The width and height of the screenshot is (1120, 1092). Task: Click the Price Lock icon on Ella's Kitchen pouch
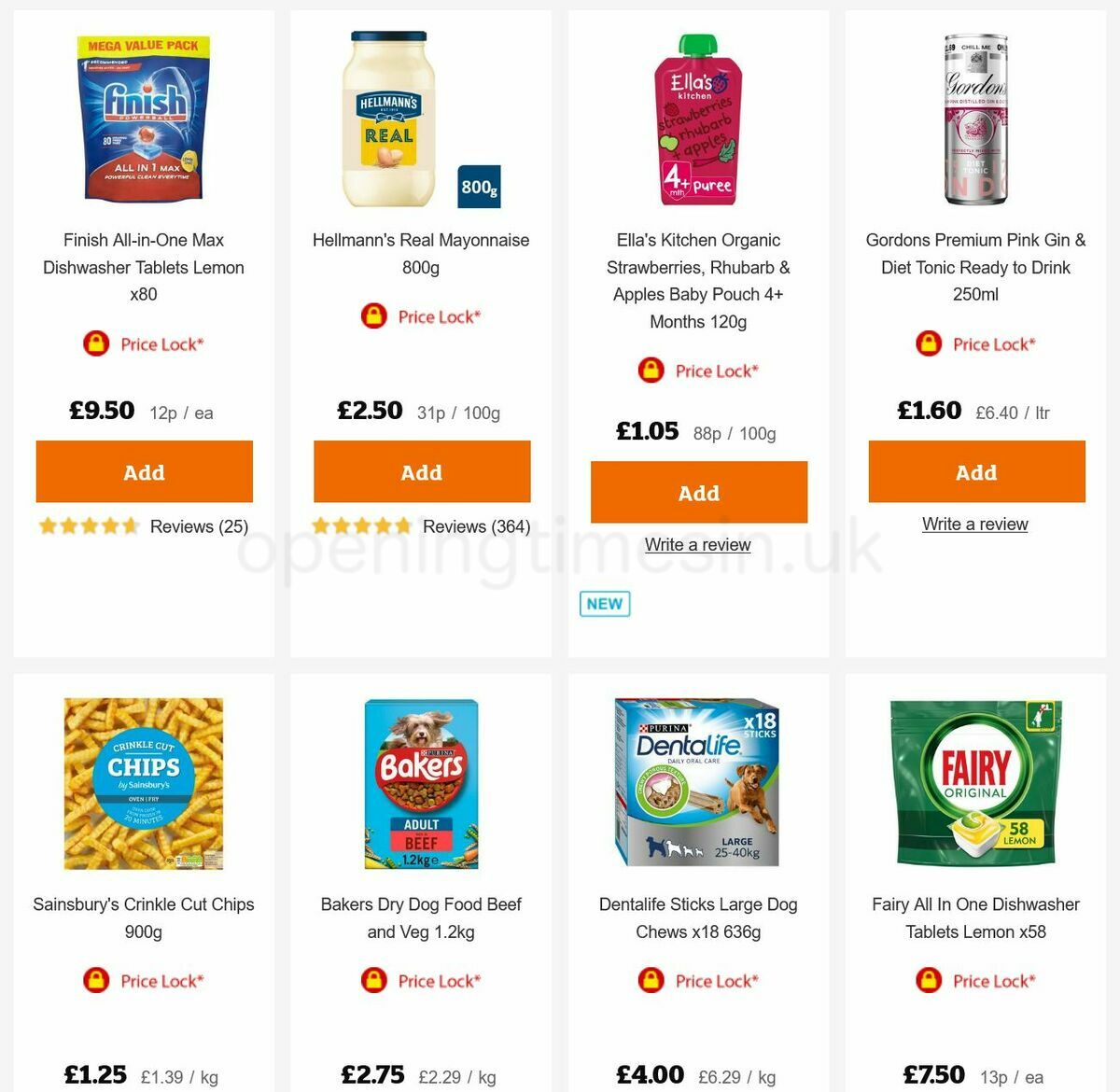651,371
